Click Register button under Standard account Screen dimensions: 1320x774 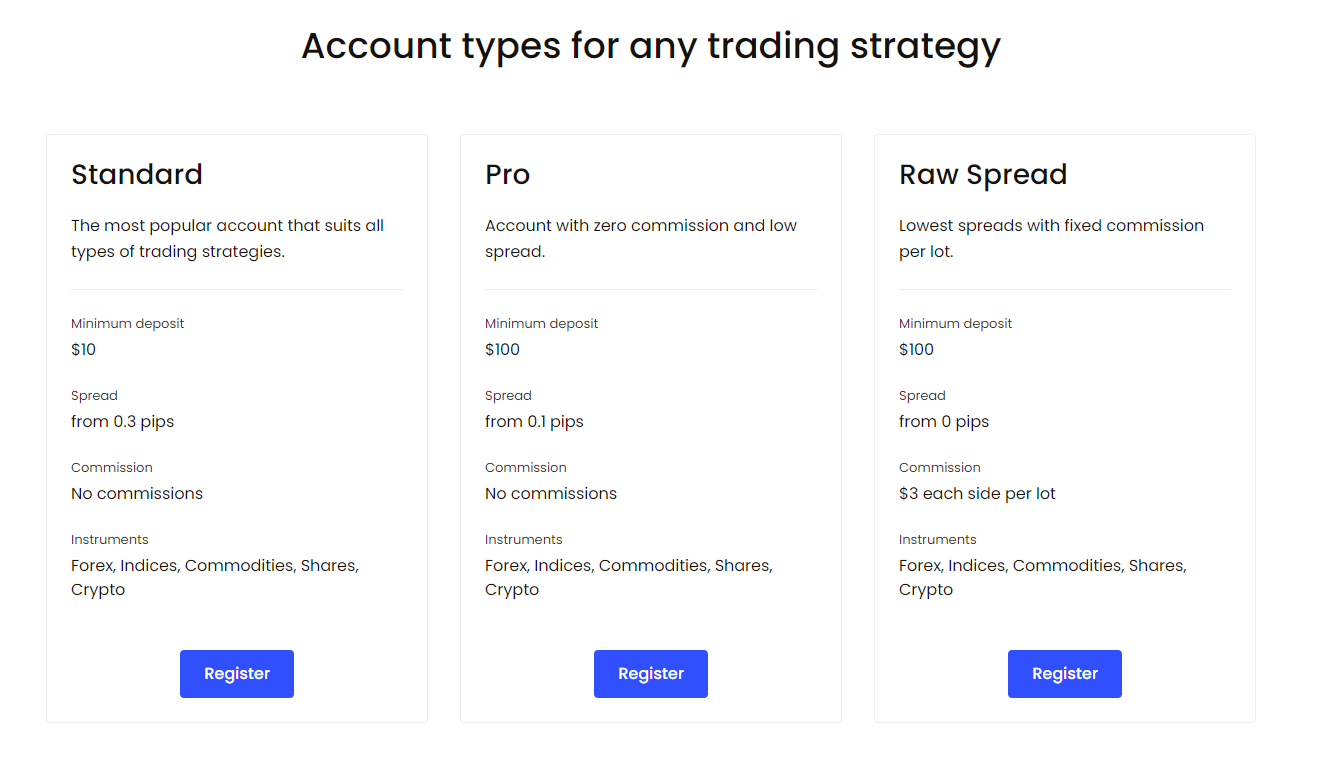237,674
